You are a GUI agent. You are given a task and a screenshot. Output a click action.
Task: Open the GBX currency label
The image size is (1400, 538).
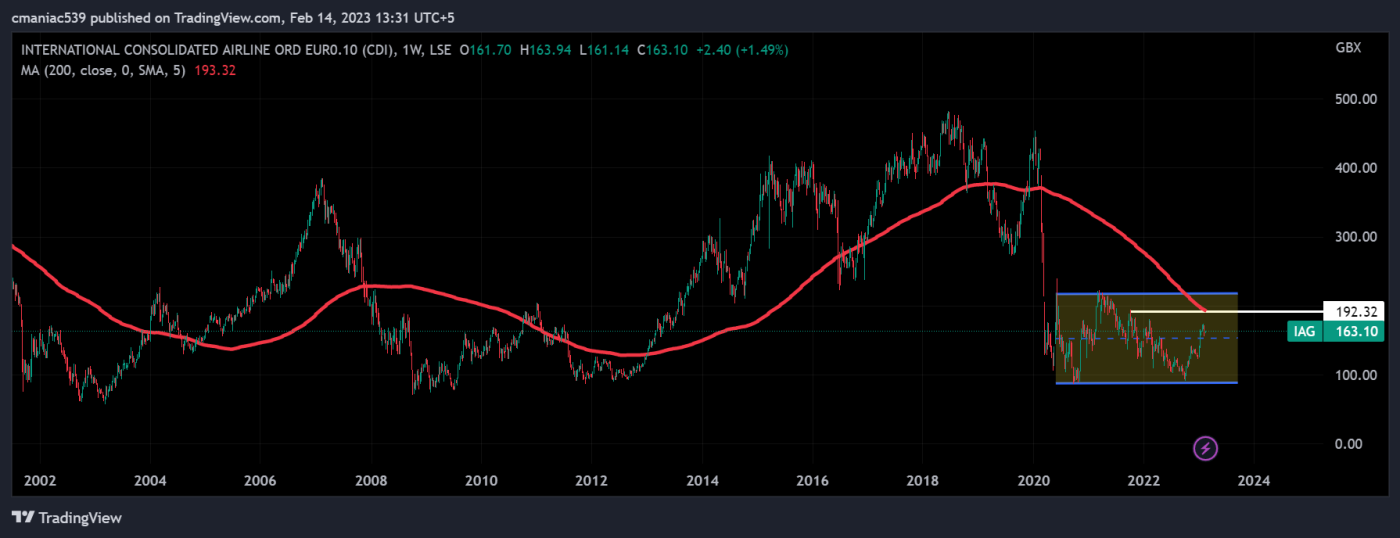click(1347, 48)
